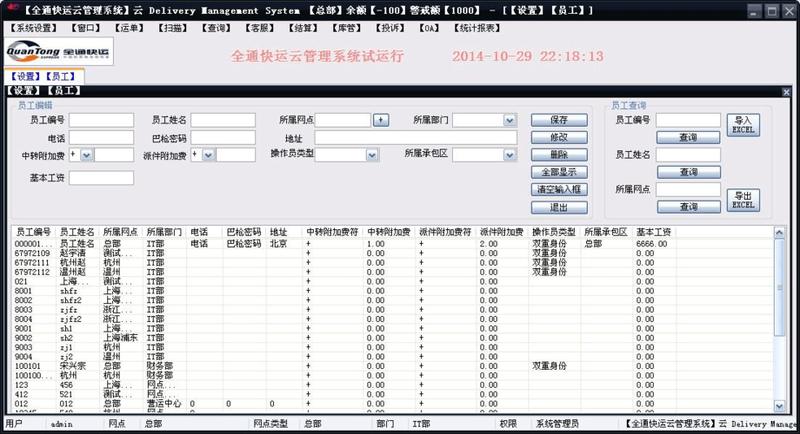800x434 pixels.
Task: Open the 【查询】 menu
Action: [x=216, y=28]
